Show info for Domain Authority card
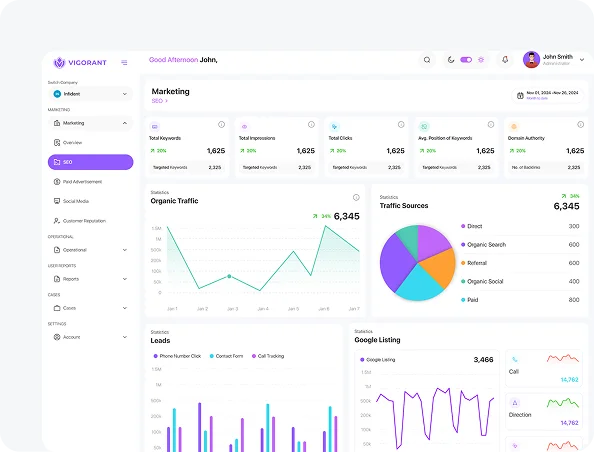This screenshot has height=452, width=594. pos(580,125)
